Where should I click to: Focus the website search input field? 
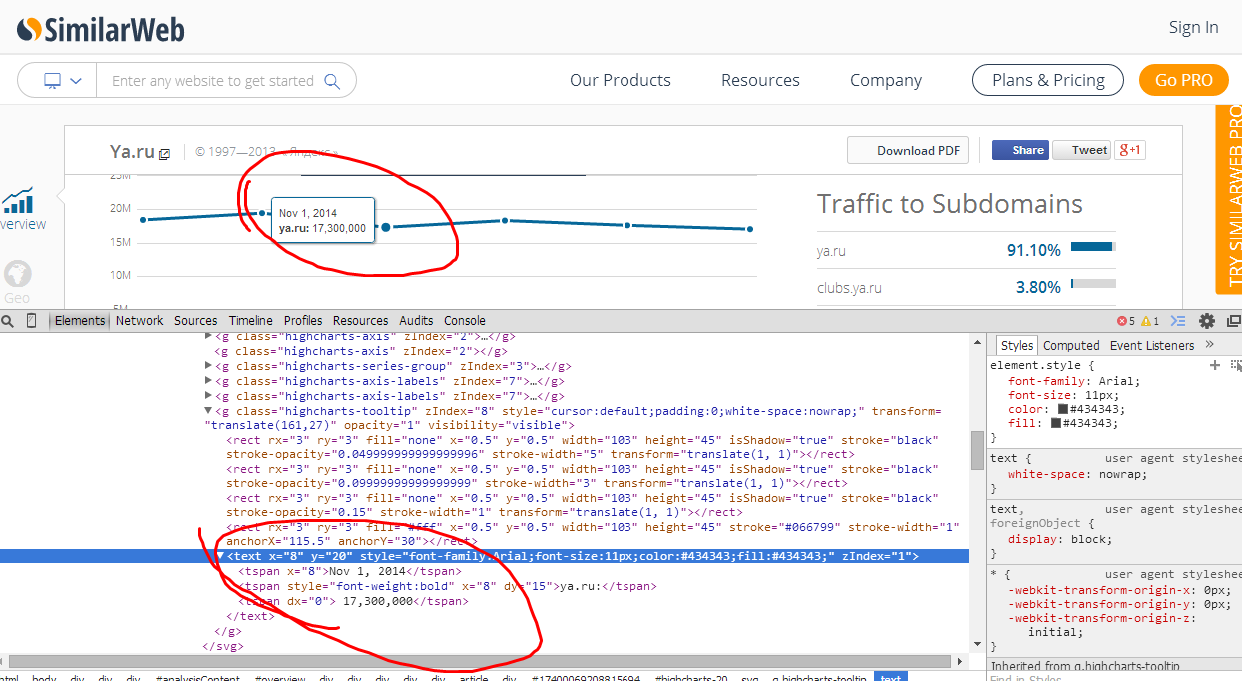click(x=212, y=81)
